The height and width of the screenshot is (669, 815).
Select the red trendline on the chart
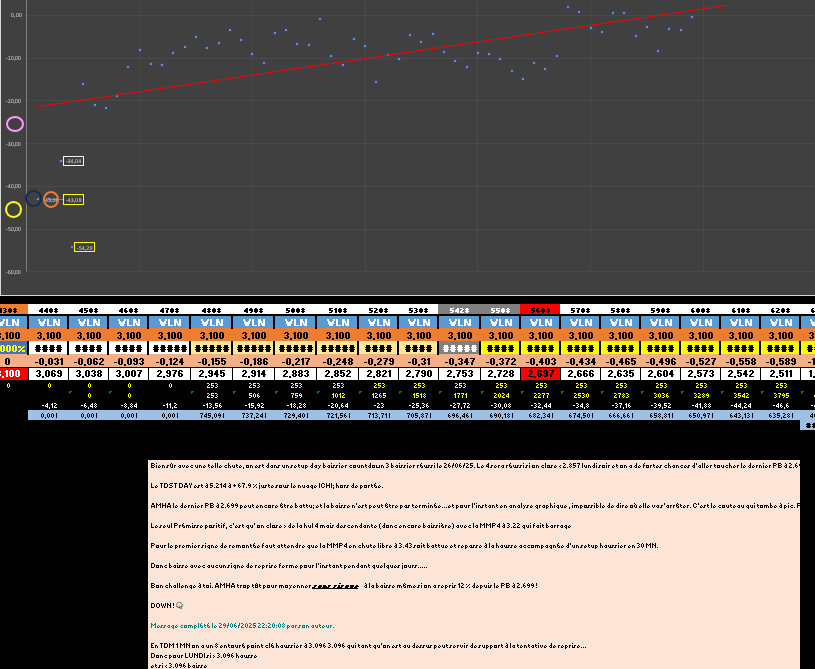382,56
